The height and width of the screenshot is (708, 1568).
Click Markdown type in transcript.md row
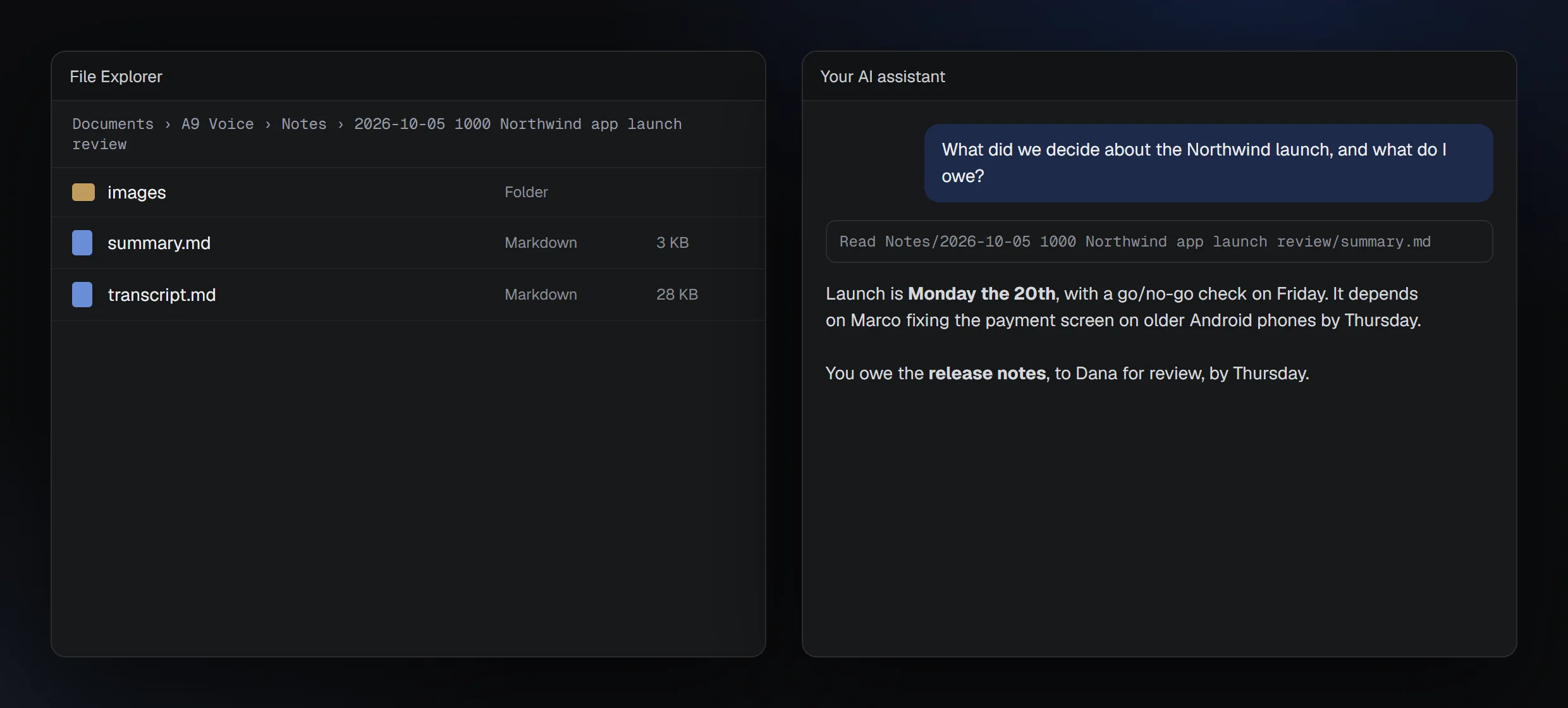541,295
